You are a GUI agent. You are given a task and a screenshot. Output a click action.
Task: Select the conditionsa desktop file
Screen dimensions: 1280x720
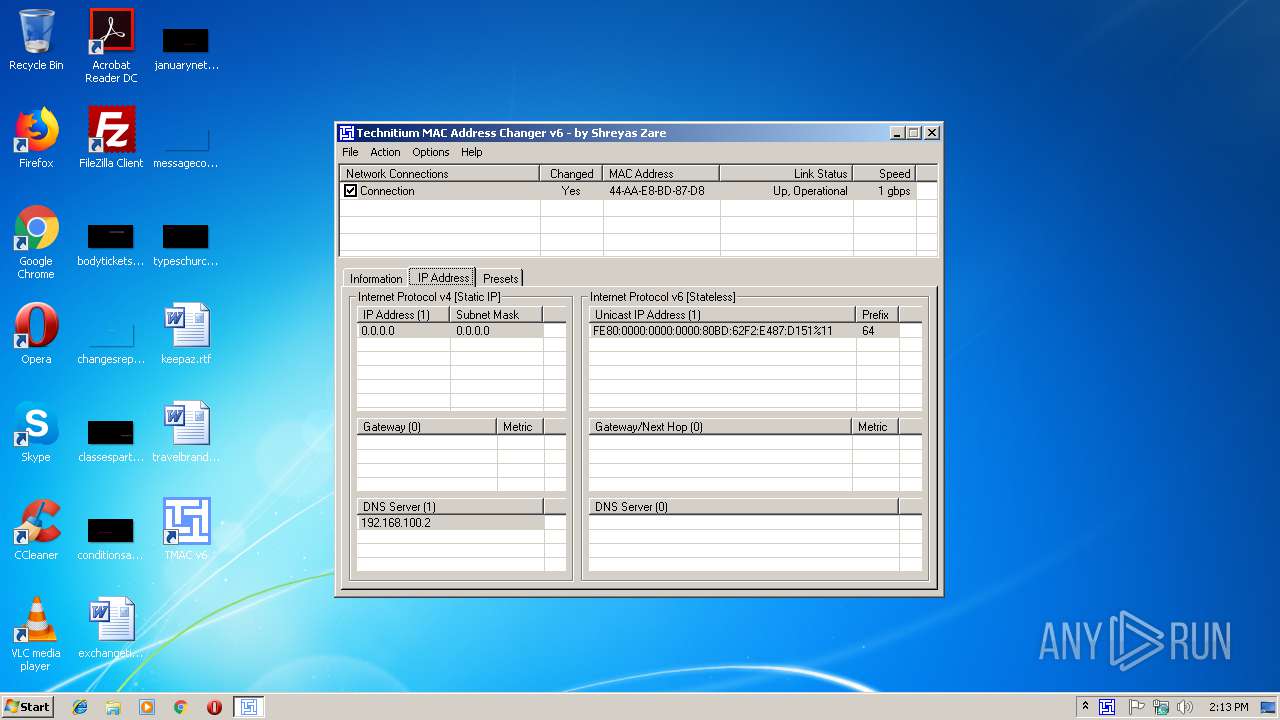[111, 538]
